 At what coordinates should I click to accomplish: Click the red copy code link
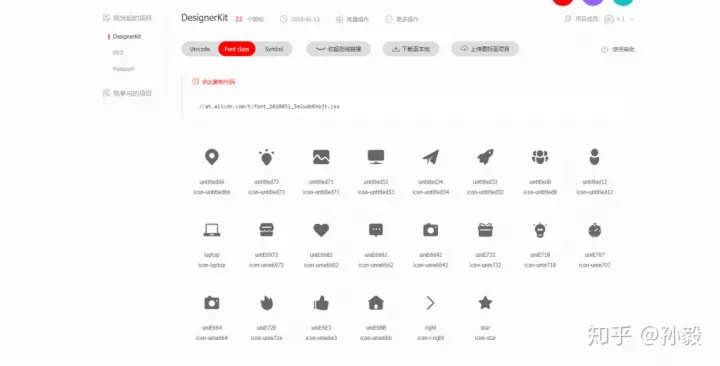(214, 82)
